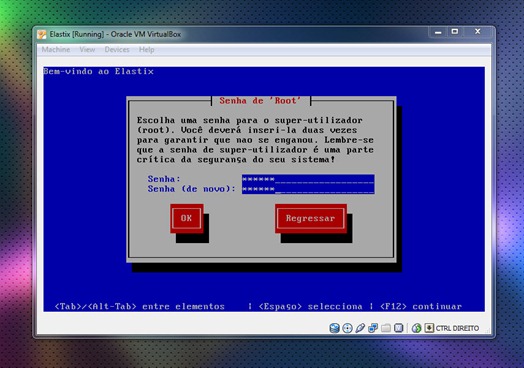Click the optical CD drive status icon
The height and width of the screenshot is (368, 524).
click(348, 328)
